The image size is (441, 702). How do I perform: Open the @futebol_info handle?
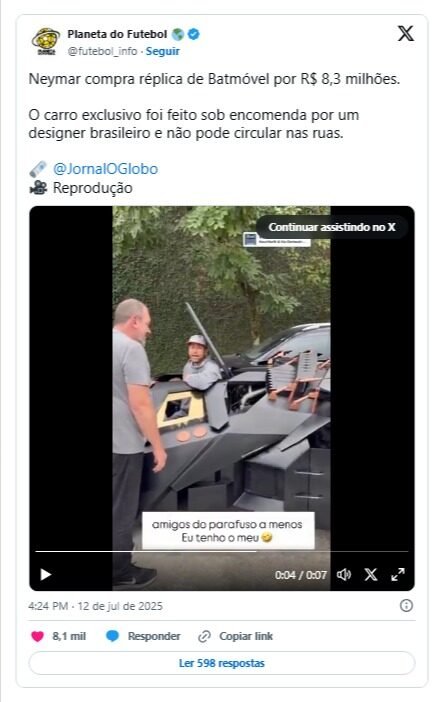point(102,51)
